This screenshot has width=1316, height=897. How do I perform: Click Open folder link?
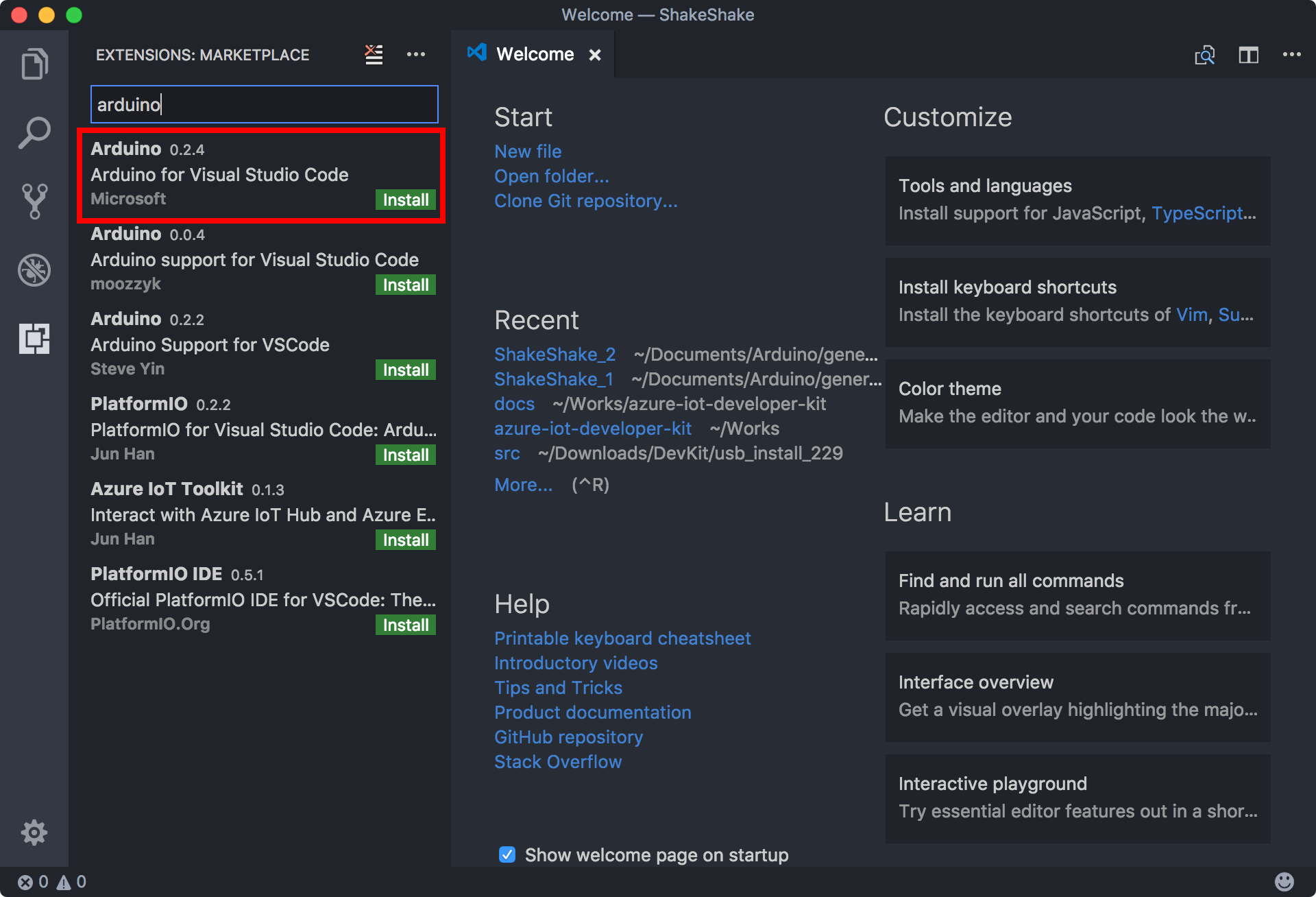click(552, 176)
